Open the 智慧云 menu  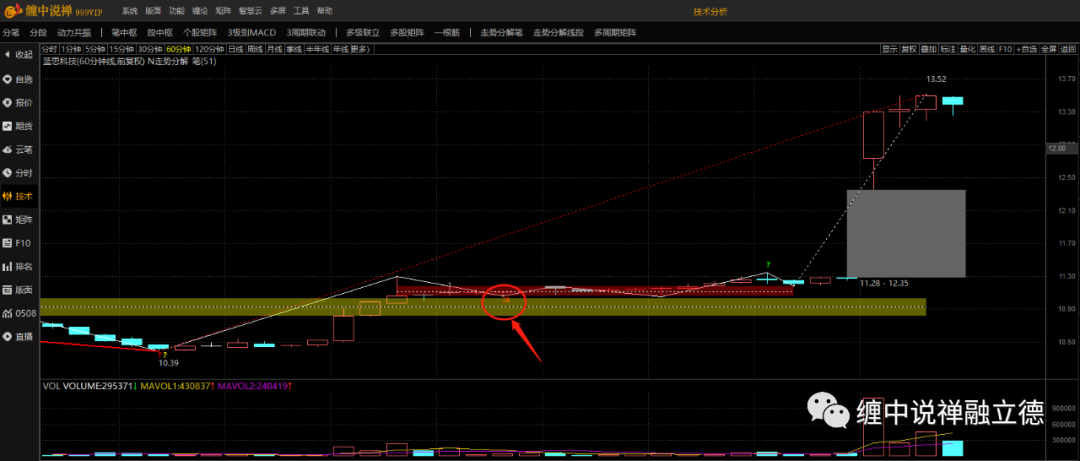[251, 12]
